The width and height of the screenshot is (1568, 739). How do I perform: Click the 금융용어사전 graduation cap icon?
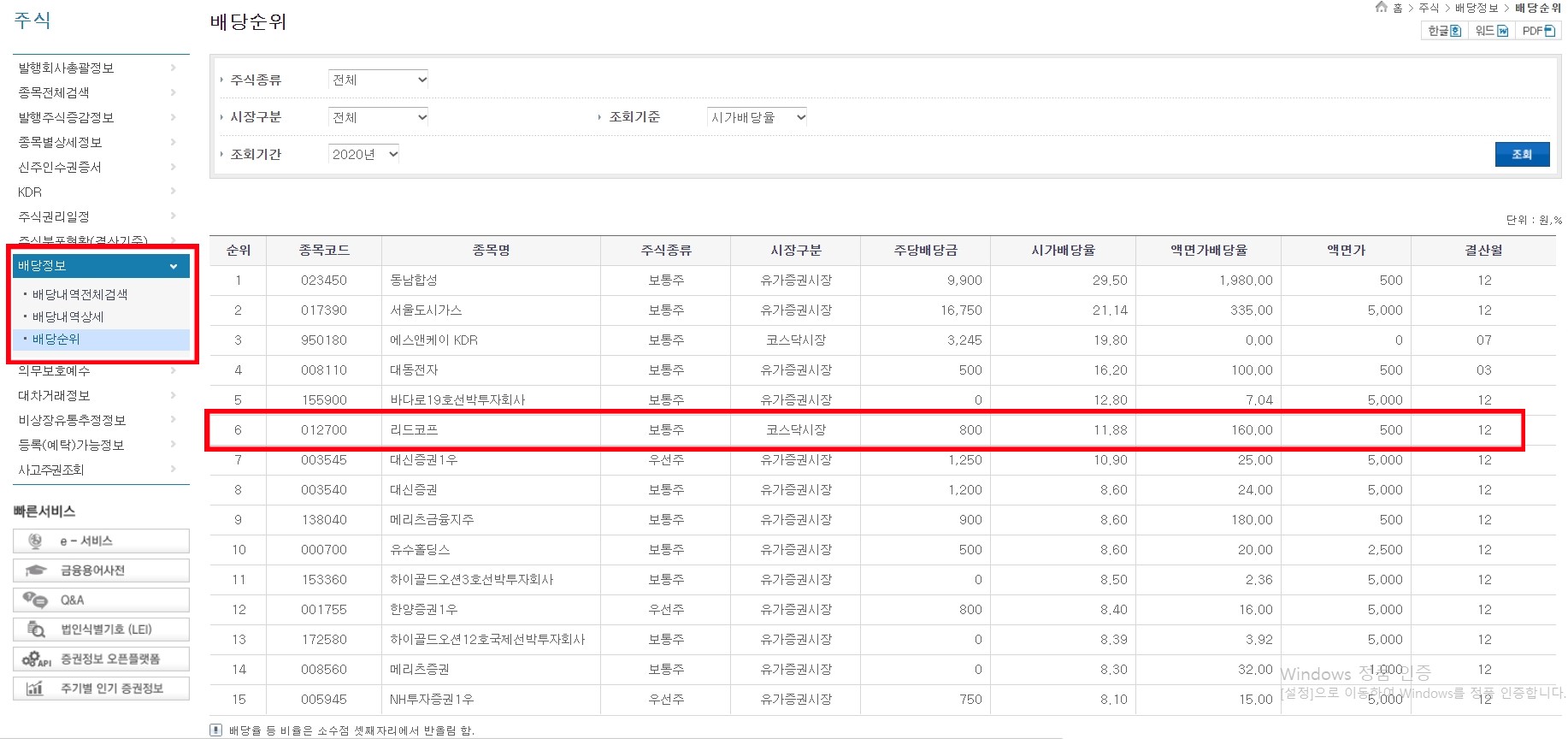(x=35, y=571)
